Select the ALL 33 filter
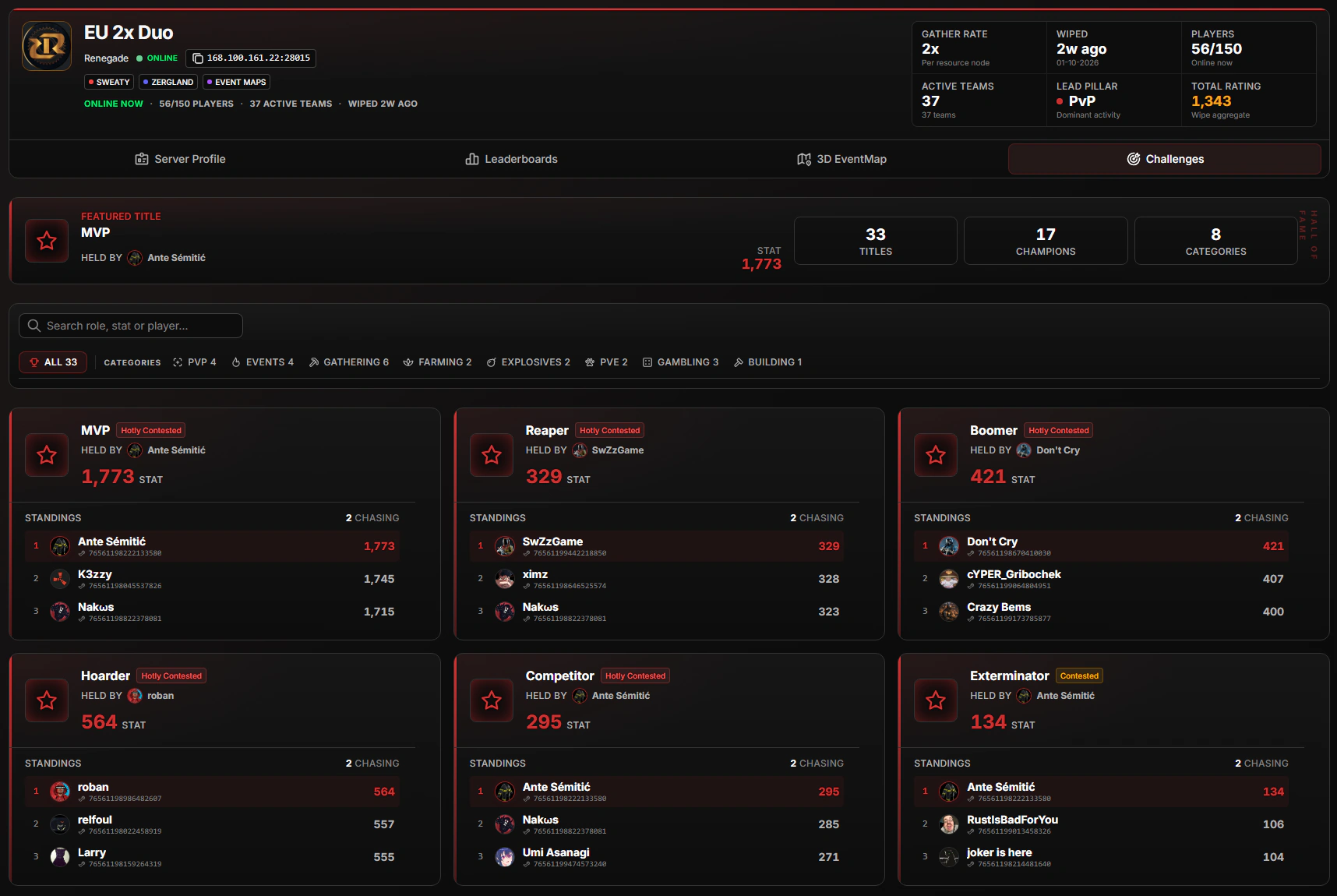 pos(53,362)
